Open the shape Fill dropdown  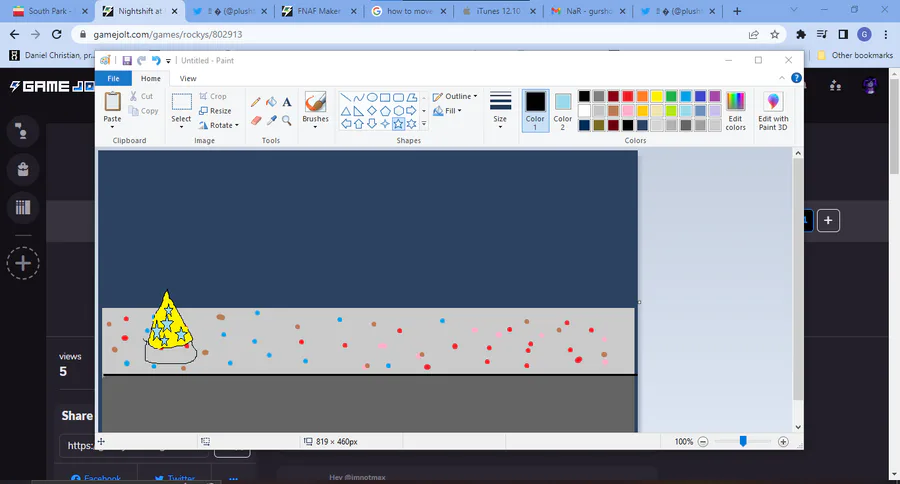447,111
